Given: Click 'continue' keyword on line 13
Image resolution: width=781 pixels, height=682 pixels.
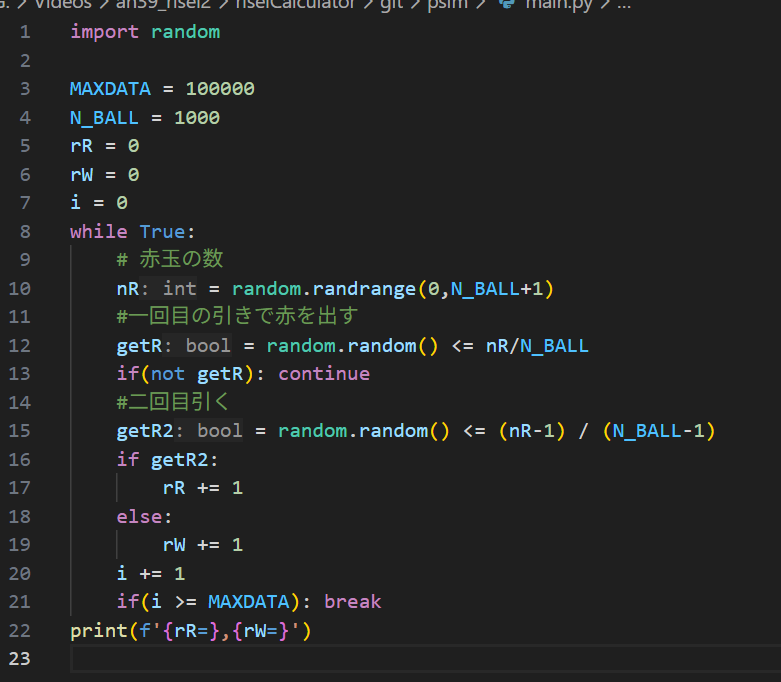Looking at the screenshot, I should click(x=324, y=374).
